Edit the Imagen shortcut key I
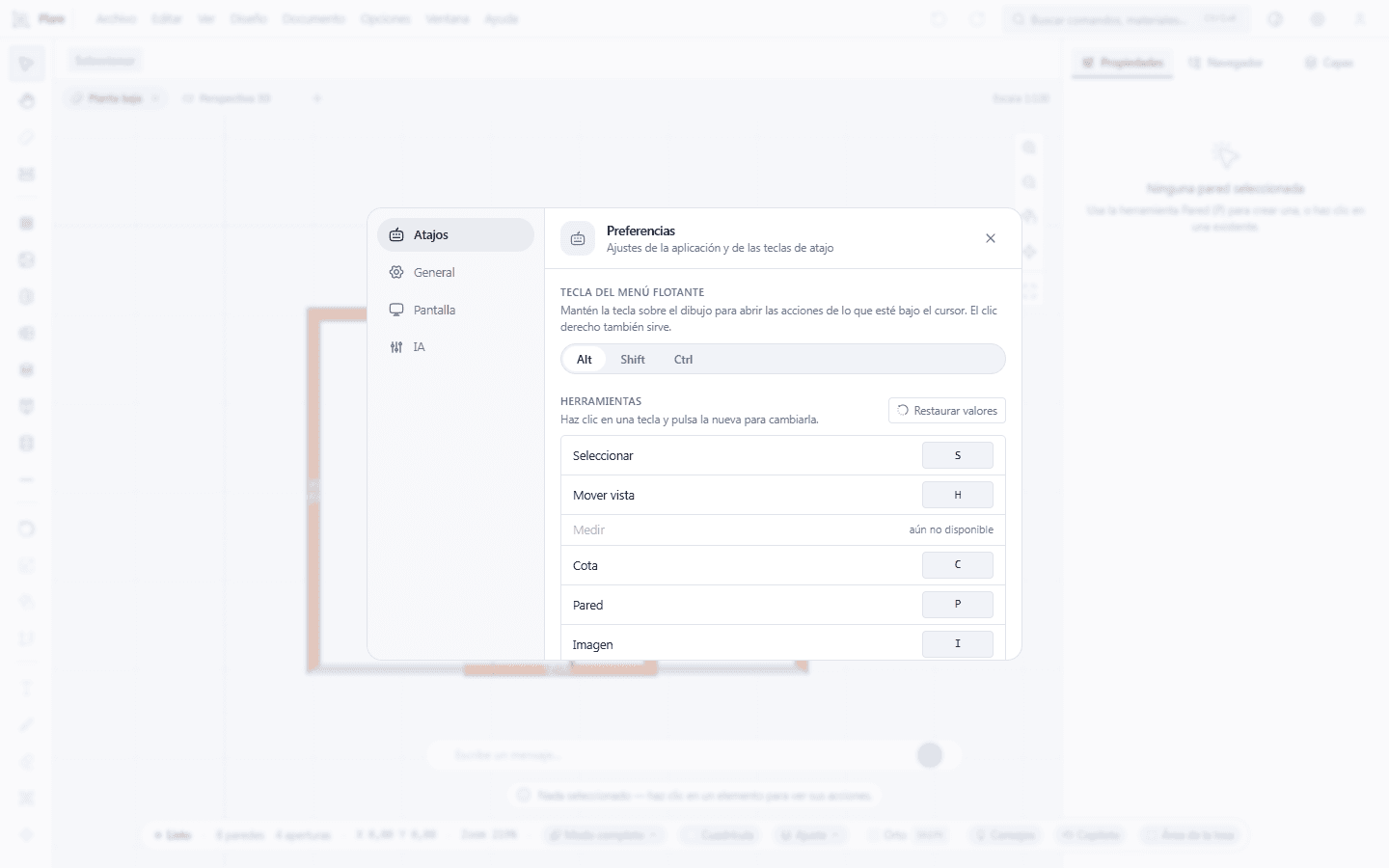The width and height of the screenshot is (1389, 868). 958,644
